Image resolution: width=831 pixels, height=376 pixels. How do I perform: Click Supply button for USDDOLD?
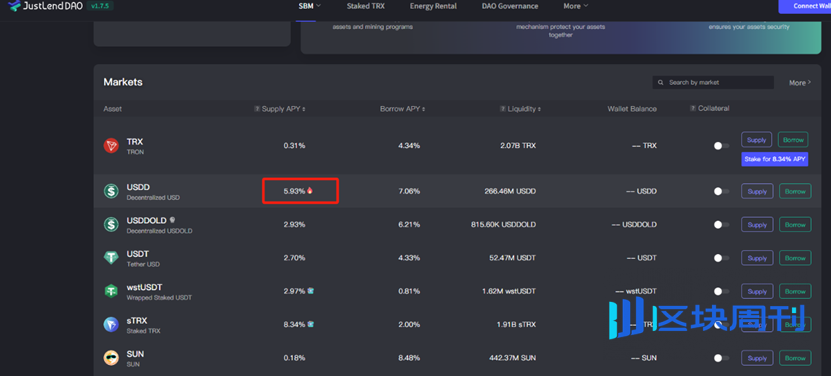click(757, 225)
